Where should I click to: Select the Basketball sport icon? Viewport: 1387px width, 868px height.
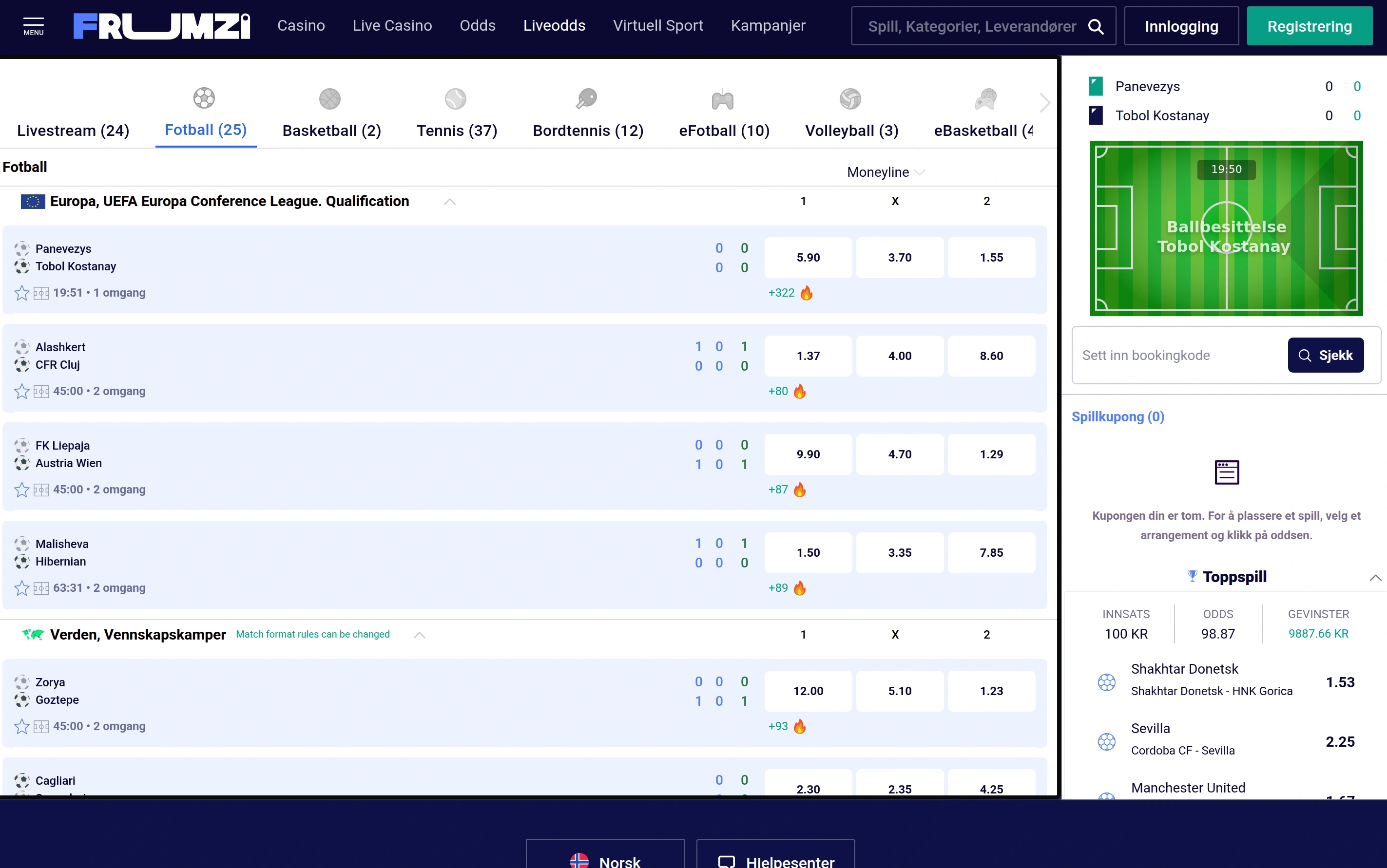click(x=329, y=99)
